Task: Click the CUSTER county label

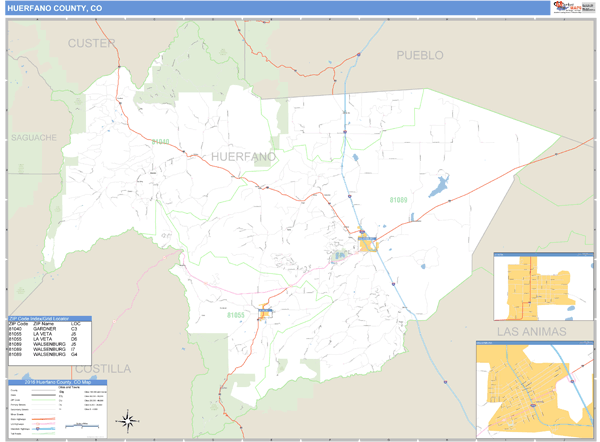Action: (91, 44)
